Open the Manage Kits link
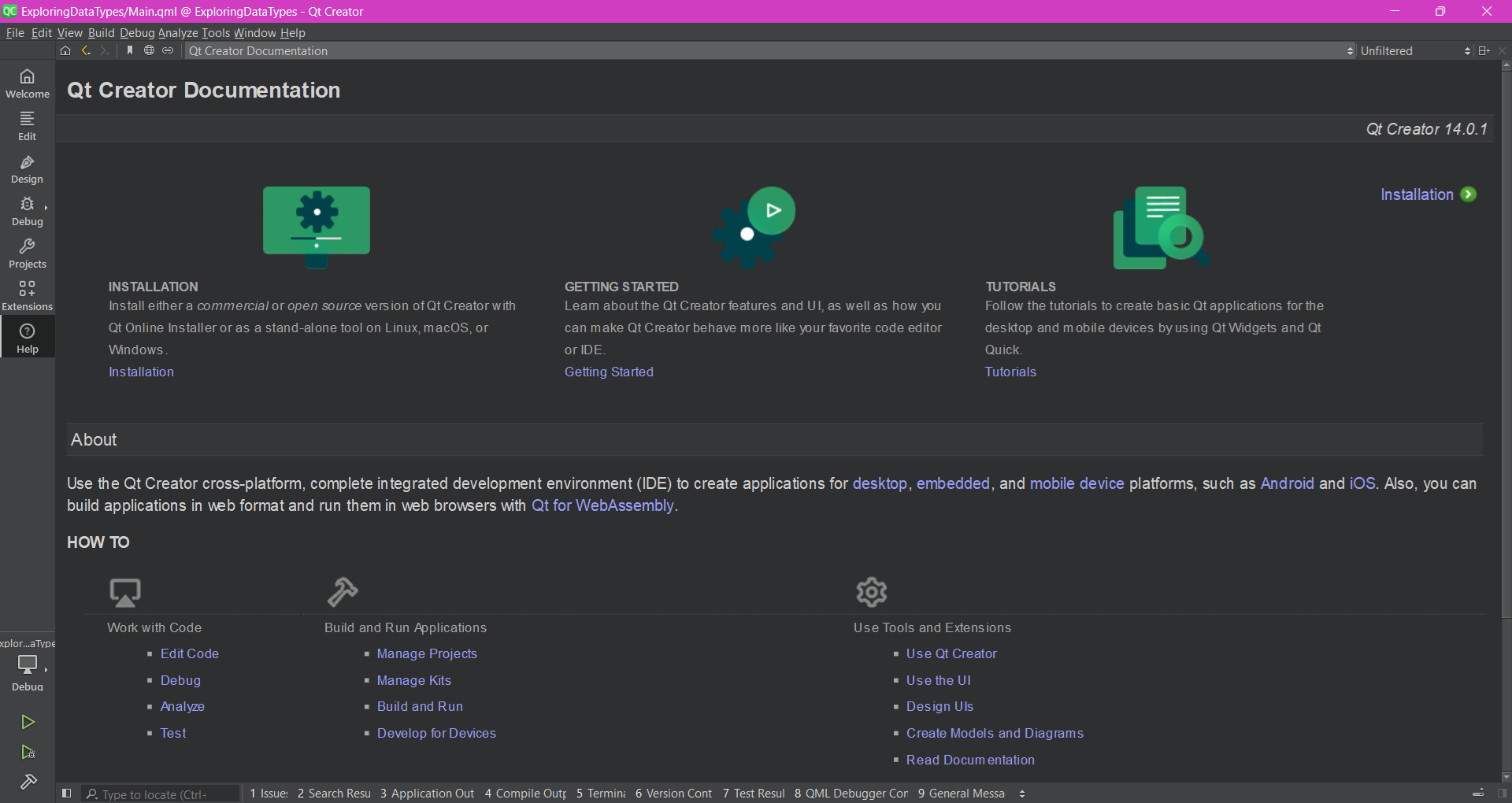The width and height of the screenshot is (1512, 803). tap(414, 680)
